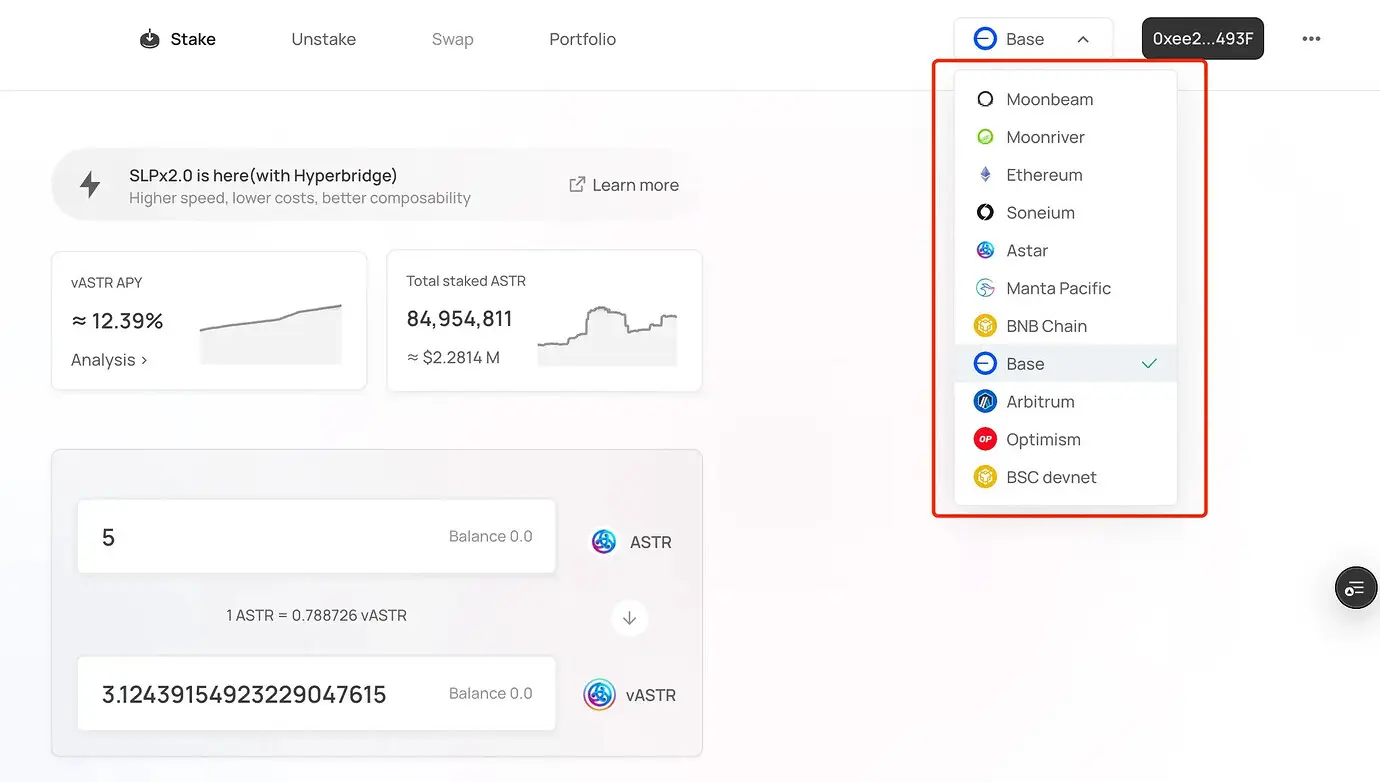
Task: Click the Moonbeam ring icon
Action: (x=985, y=99)
